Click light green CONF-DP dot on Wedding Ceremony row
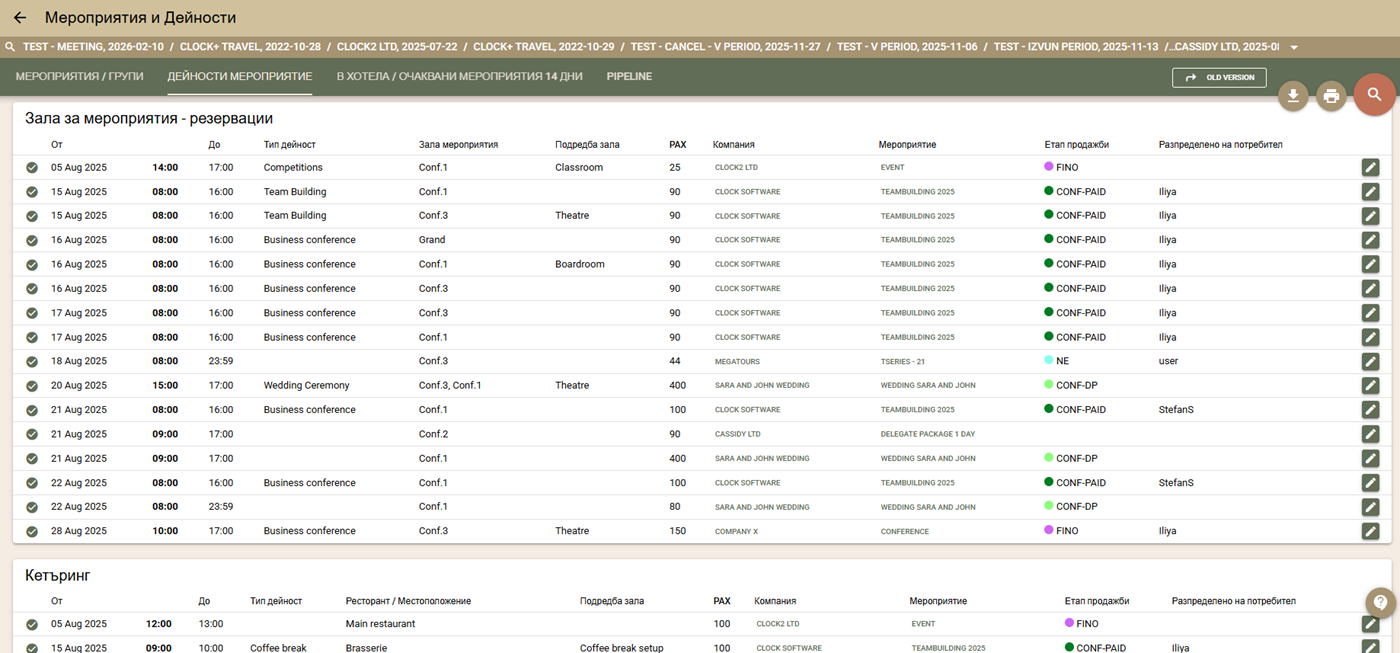1400x653 pixels. 1049,385
